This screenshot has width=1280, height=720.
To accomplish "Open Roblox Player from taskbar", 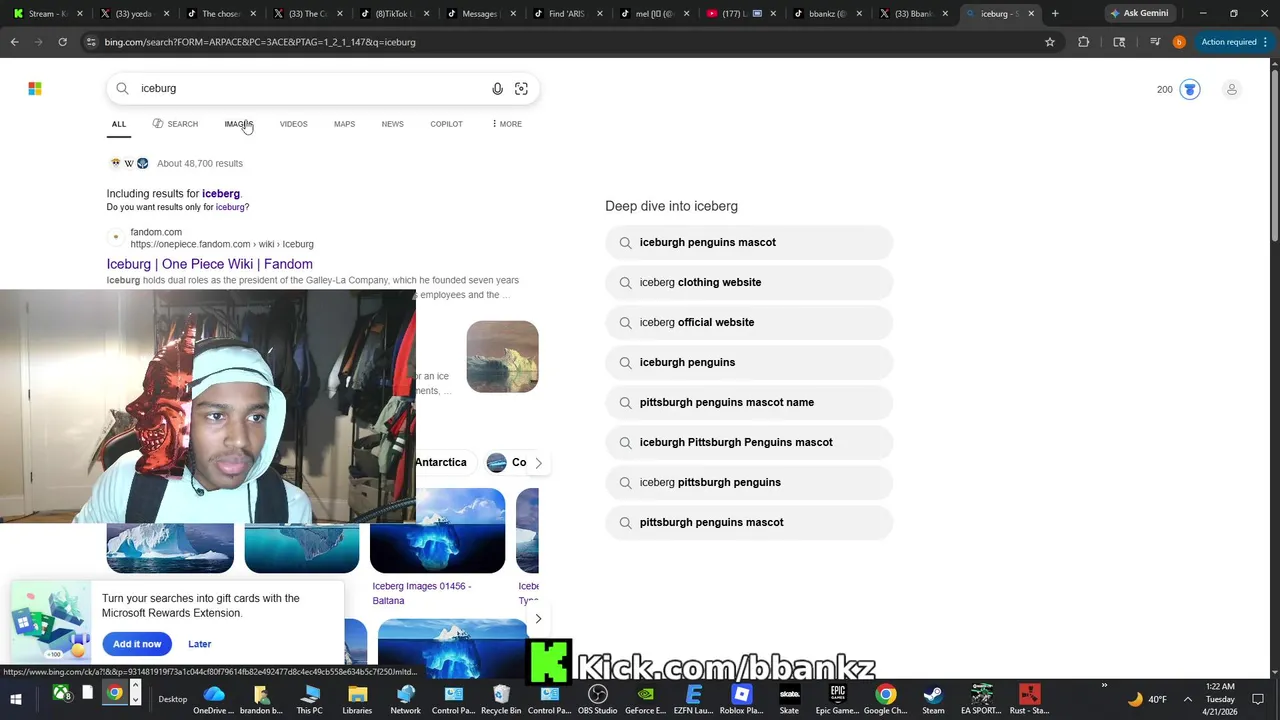I will tap(741, 700).
